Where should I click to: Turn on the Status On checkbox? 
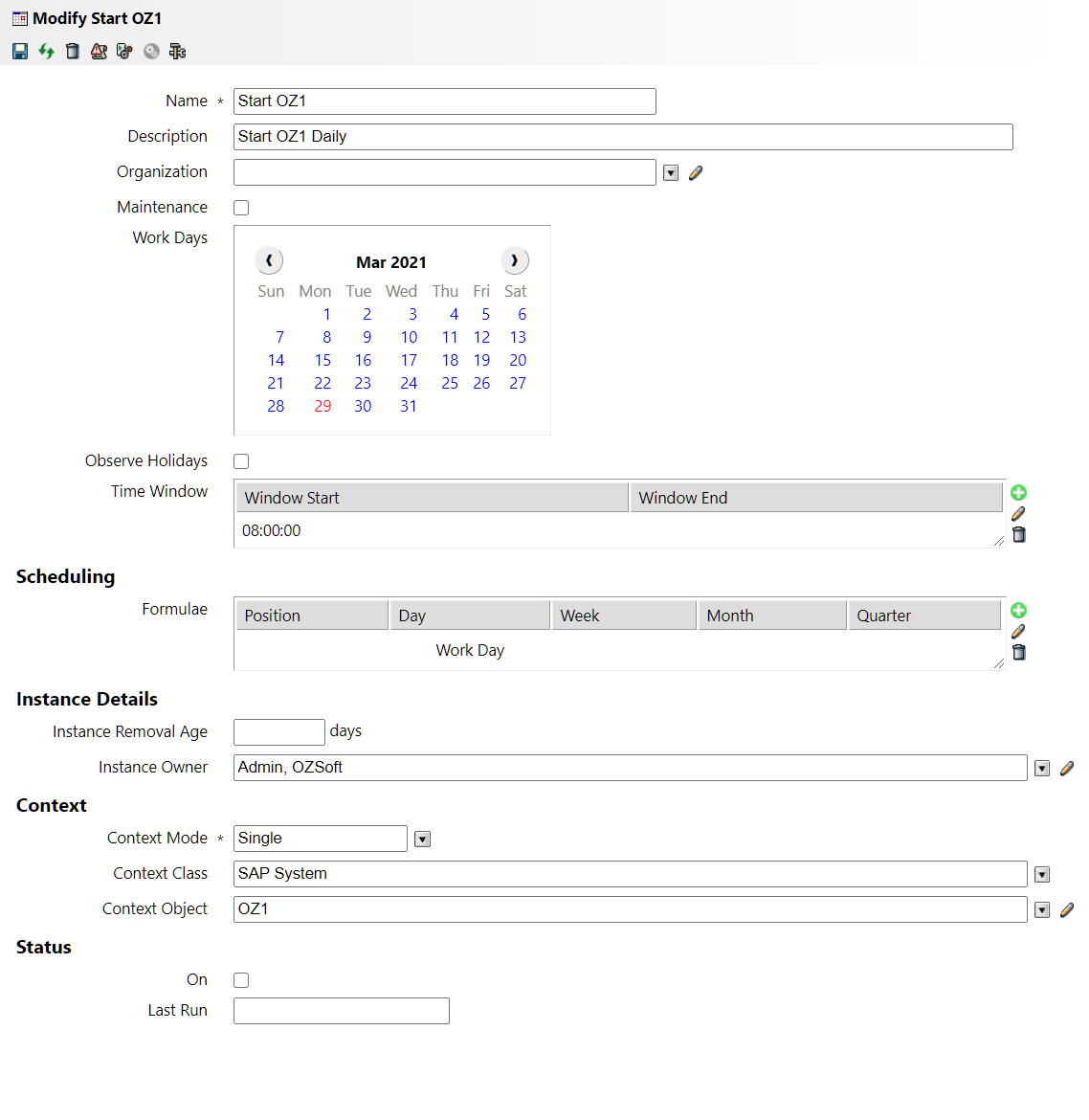pyautogui.click(x=241, y=980)
